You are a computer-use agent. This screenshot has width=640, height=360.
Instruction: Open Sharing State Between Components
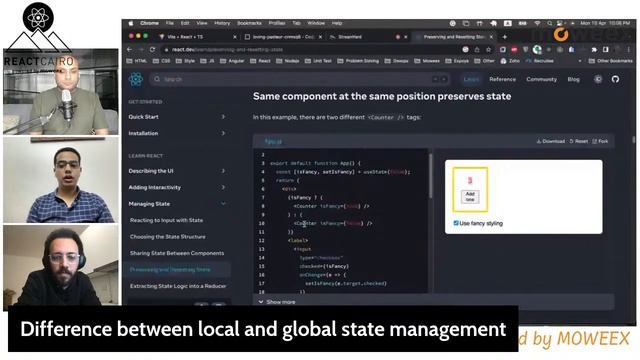click(x=177, y=253)
